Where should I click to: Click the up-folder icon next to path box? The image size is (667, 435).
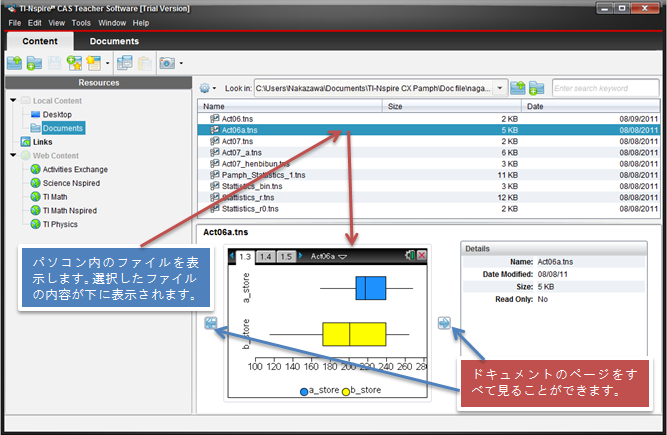coord(518,88)
